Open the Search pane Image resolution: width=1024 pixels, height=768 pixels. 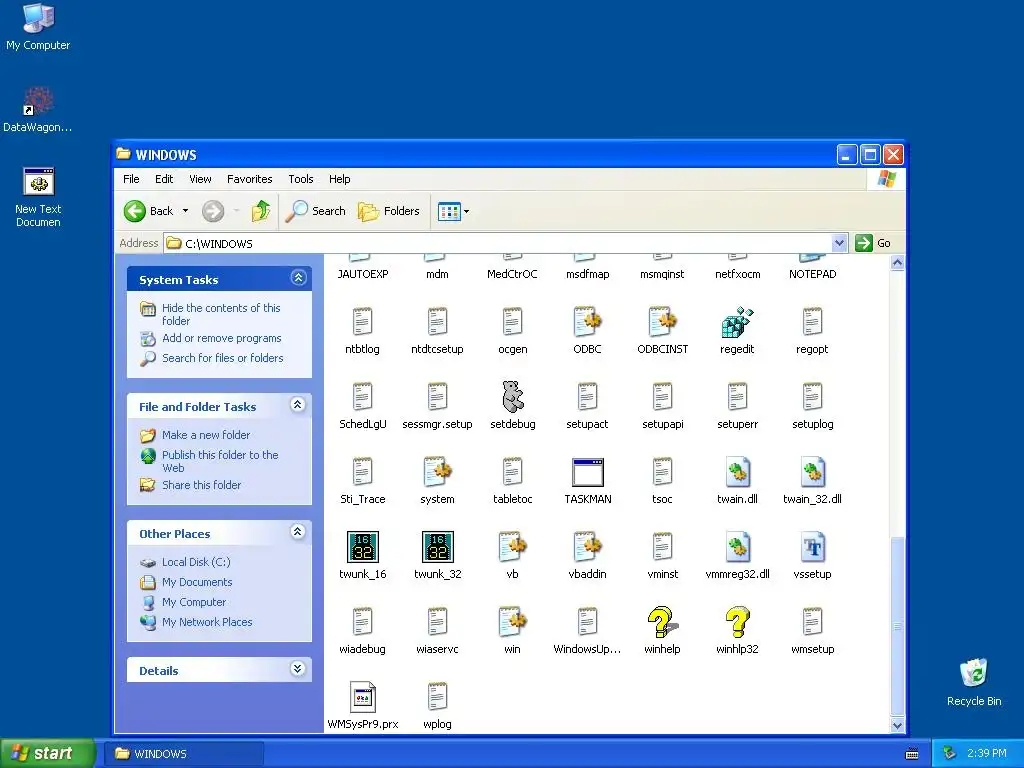pos(315,211)
